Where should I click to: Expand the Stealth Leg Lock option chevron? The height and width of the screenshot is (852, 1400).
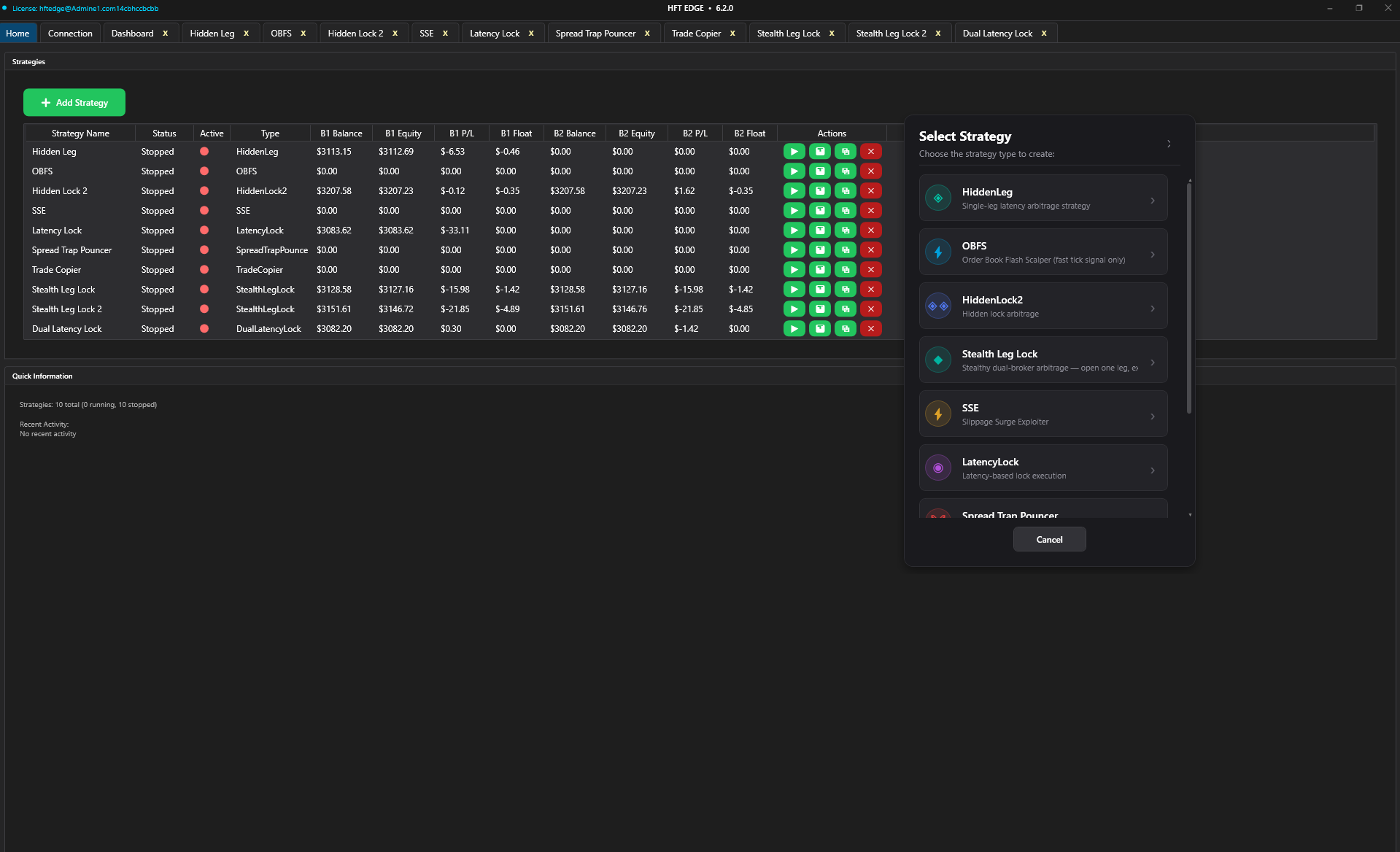(x=1153, y=363)
